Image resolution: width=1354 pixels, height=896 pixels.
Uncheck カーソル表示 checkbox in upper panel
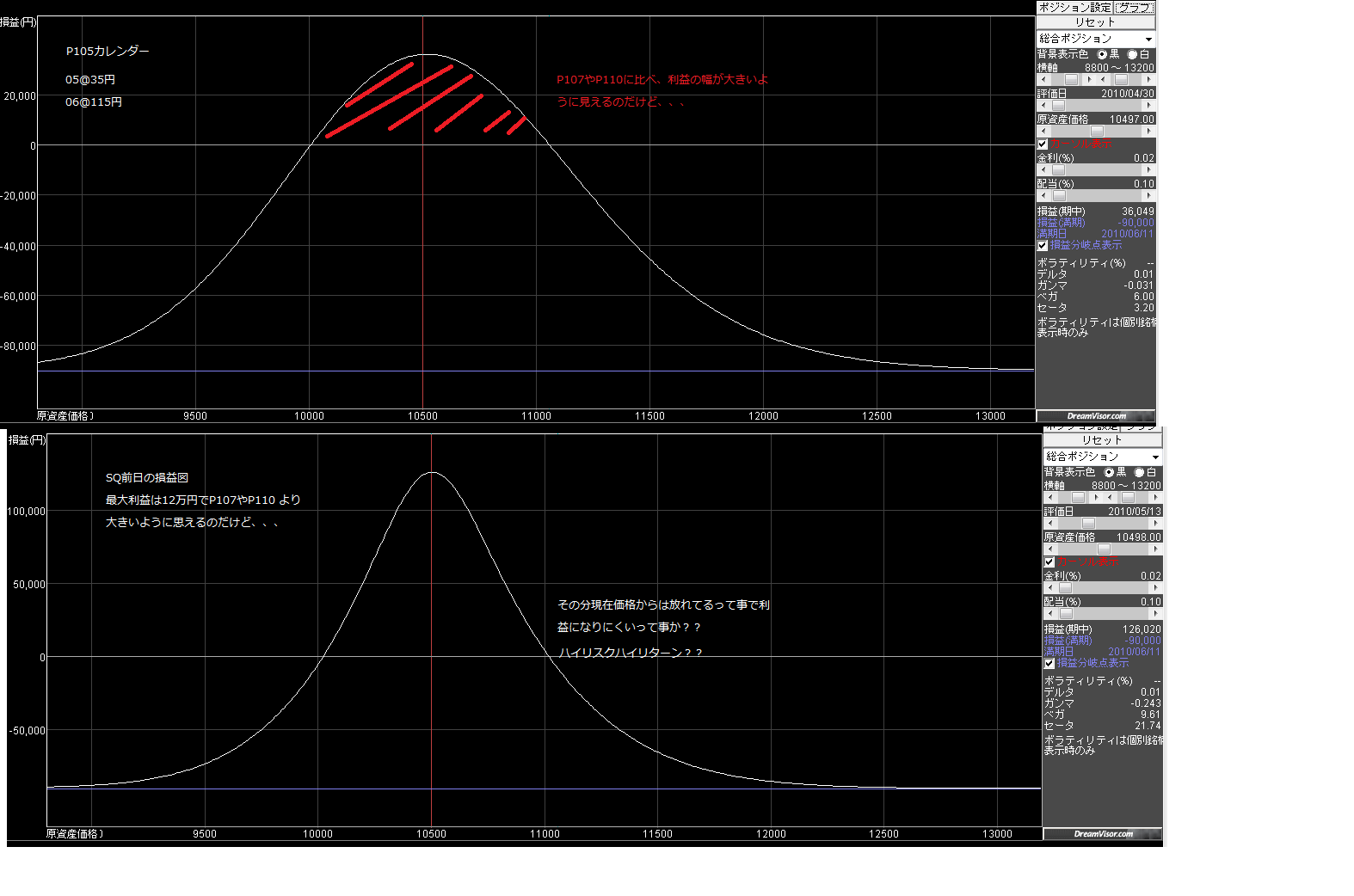coord(1043,144)
